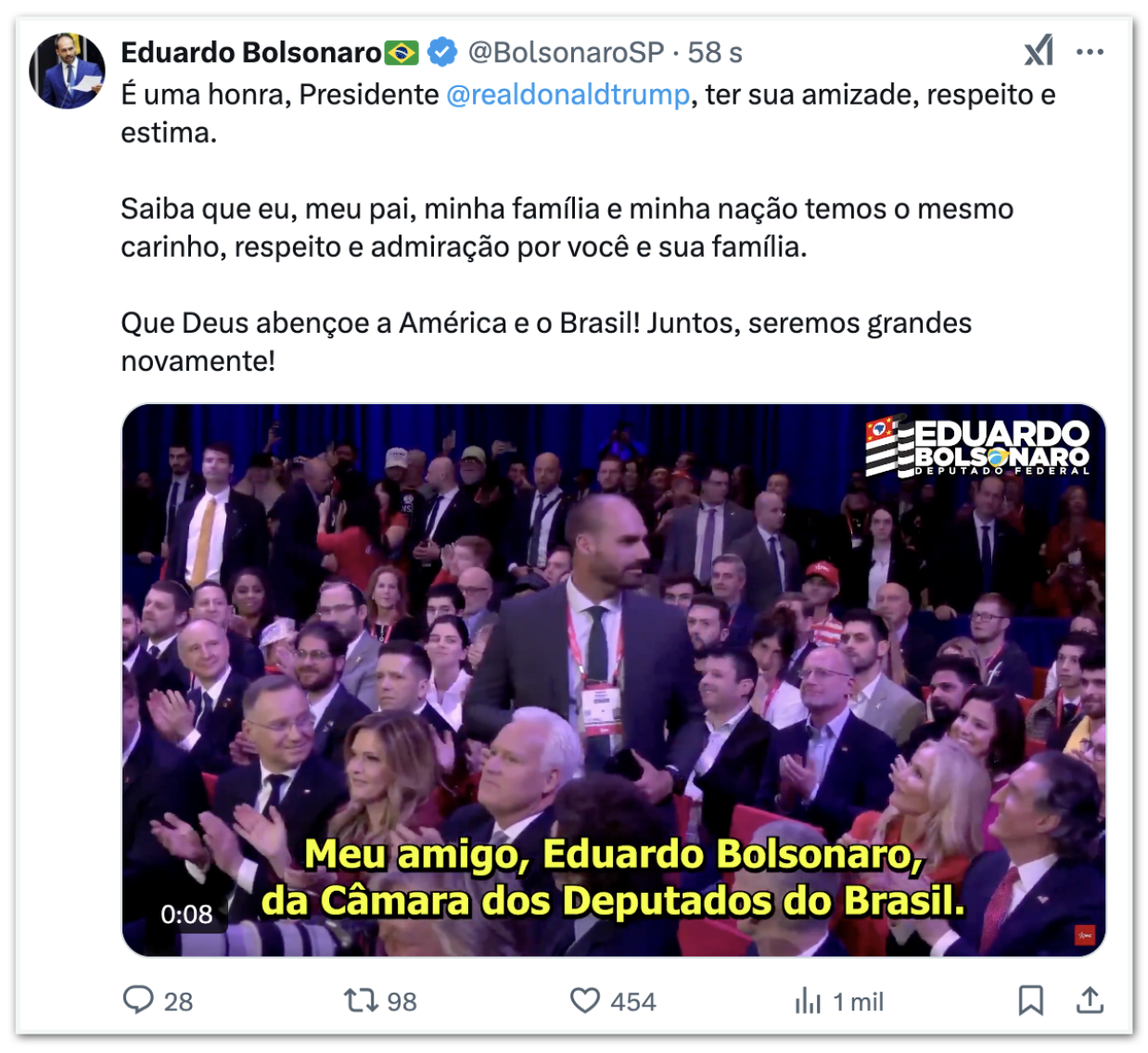The height and width of the screenshot is (1053, 1148).
Task: Open the @BolsonaroSP handle link
Action: tap(565, 52)
